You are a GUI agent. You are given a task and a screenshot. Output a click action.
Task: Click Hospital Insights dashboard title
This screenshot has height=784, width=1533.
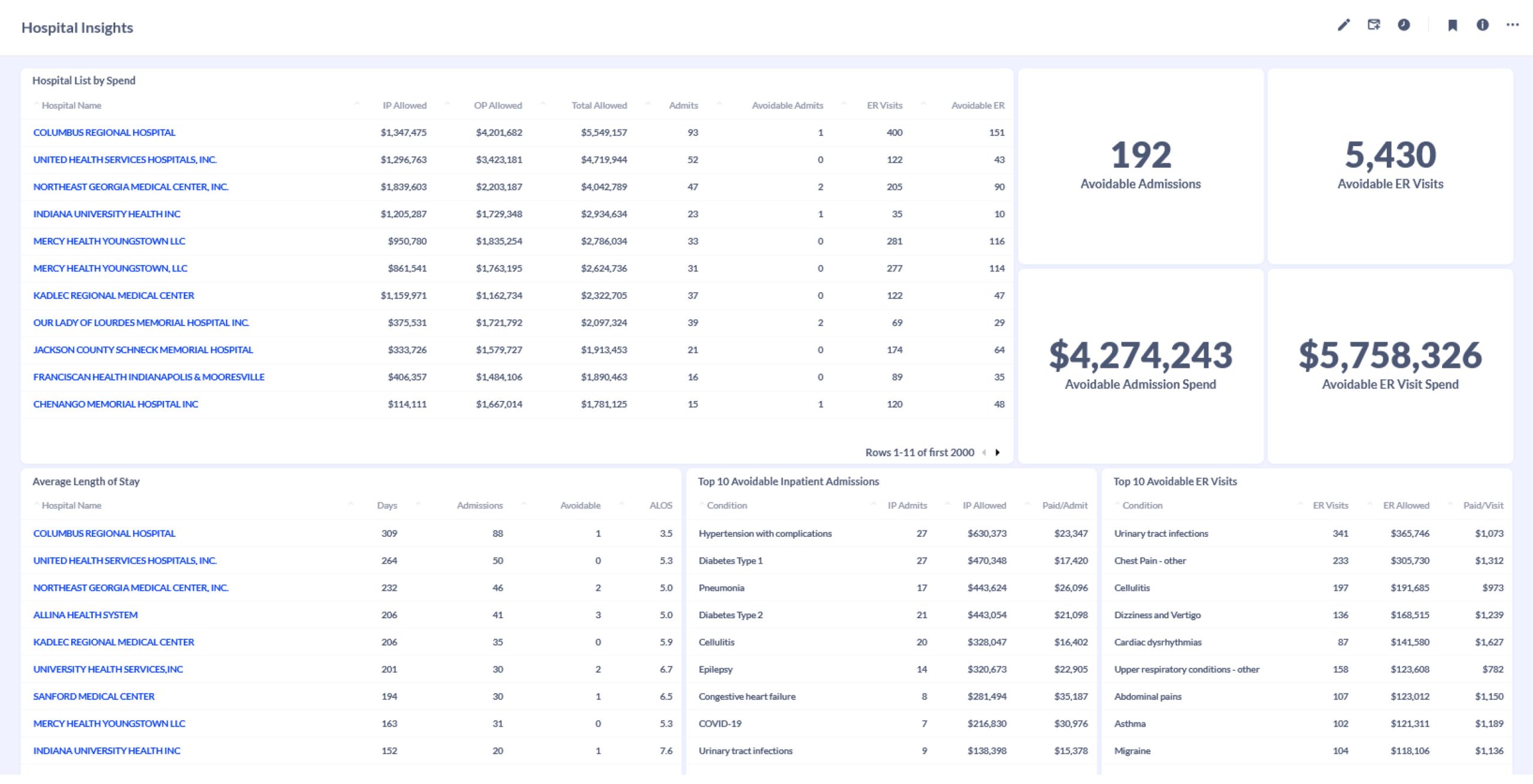[77, 28]
